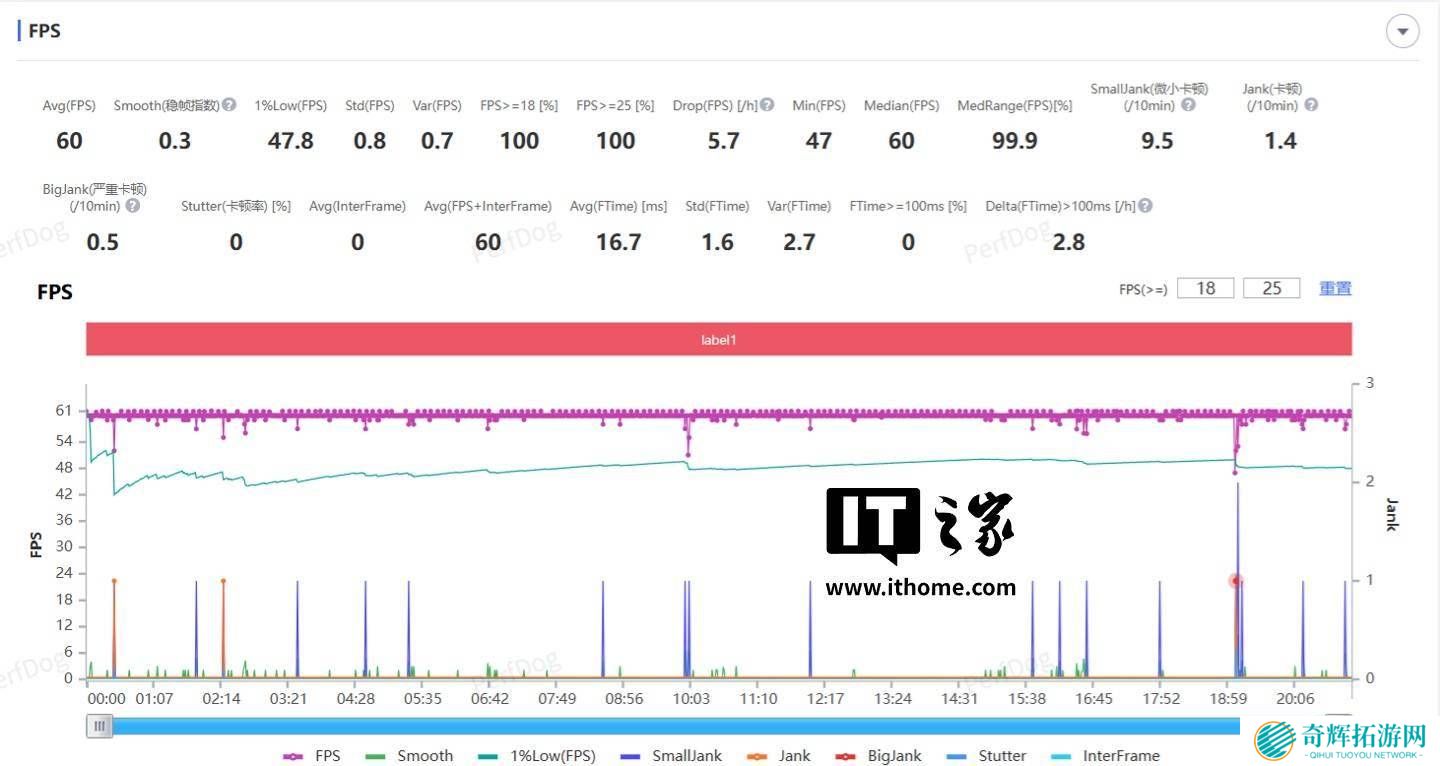Screen dimensions: 1440x766
Task: Select the red label1 bar
Action: pos(718,340)
